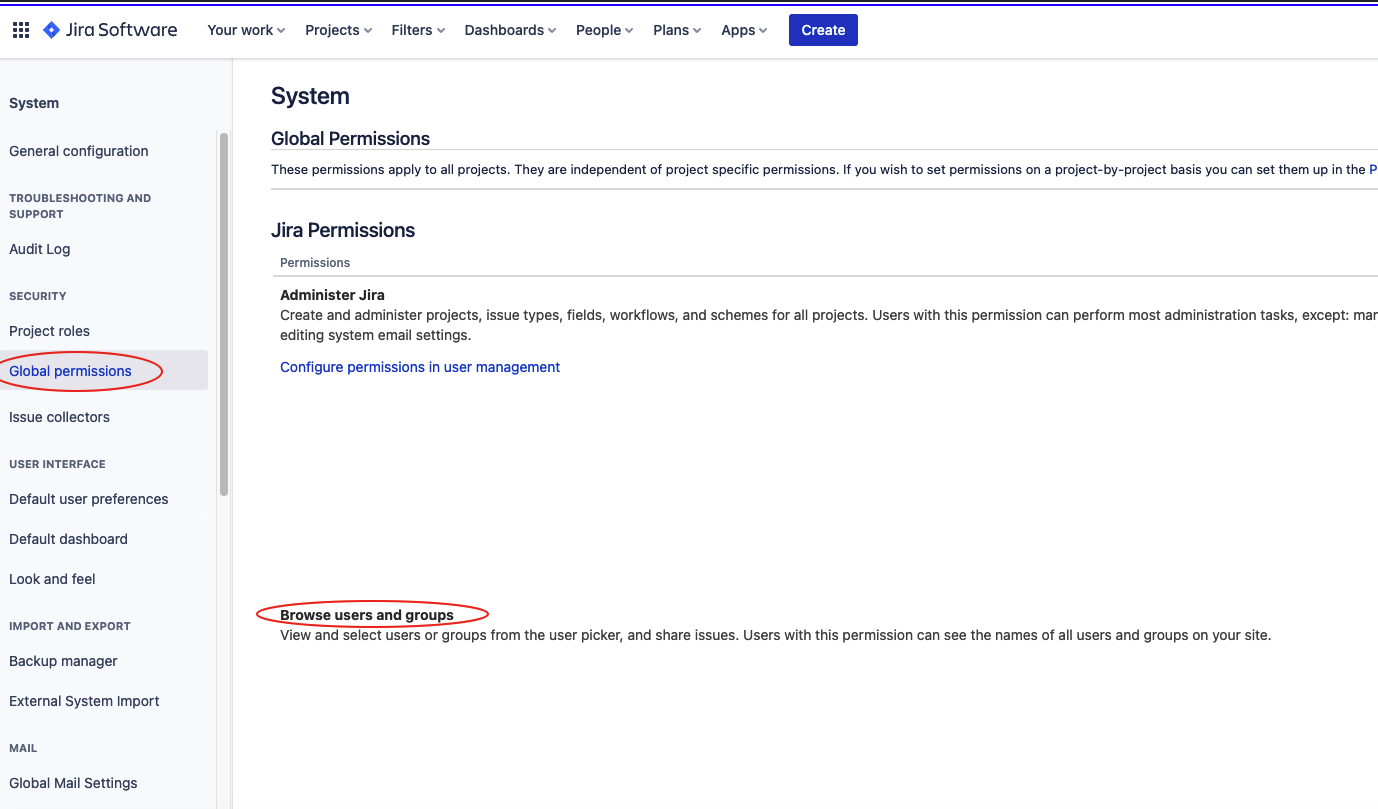Expand the Projects dropdown
The height and width of the screenshot is (809, 1378).
coord(338,30)
